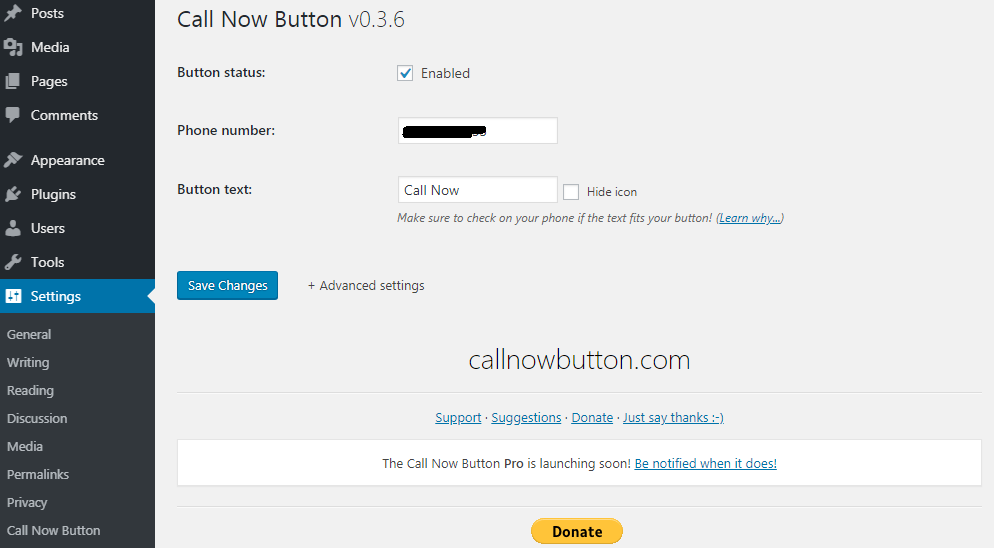
Task: Click the Enabled checkbox label
Action: coord(445,73)
